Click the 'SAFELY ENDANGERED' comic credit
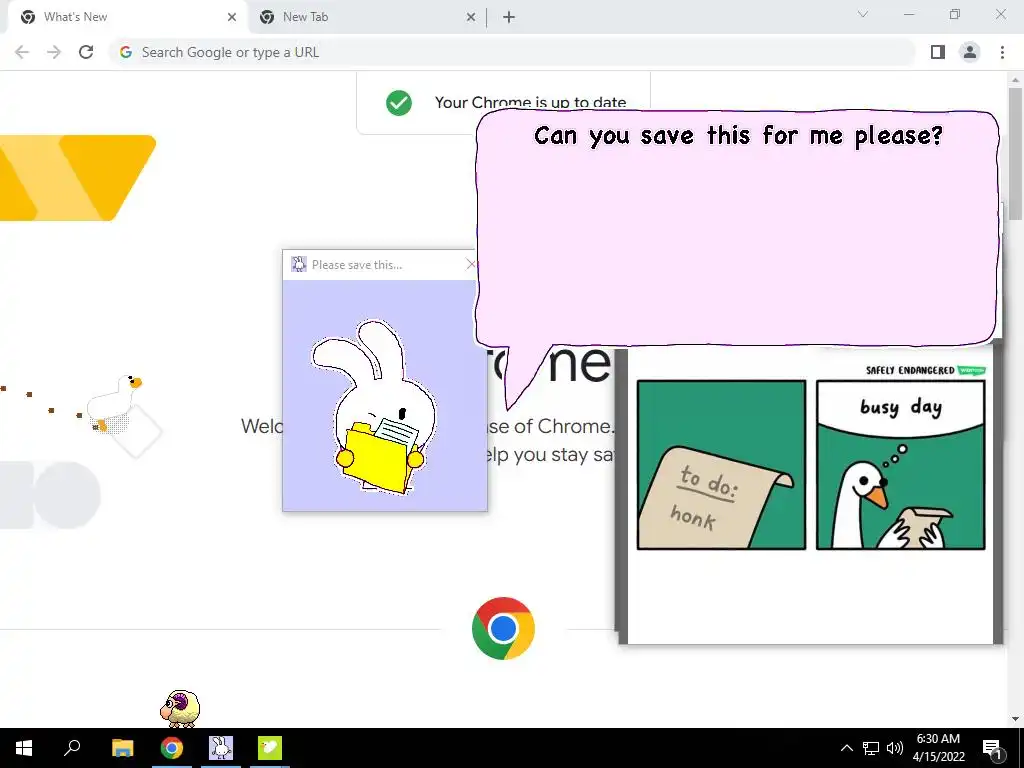 [910, 370]
